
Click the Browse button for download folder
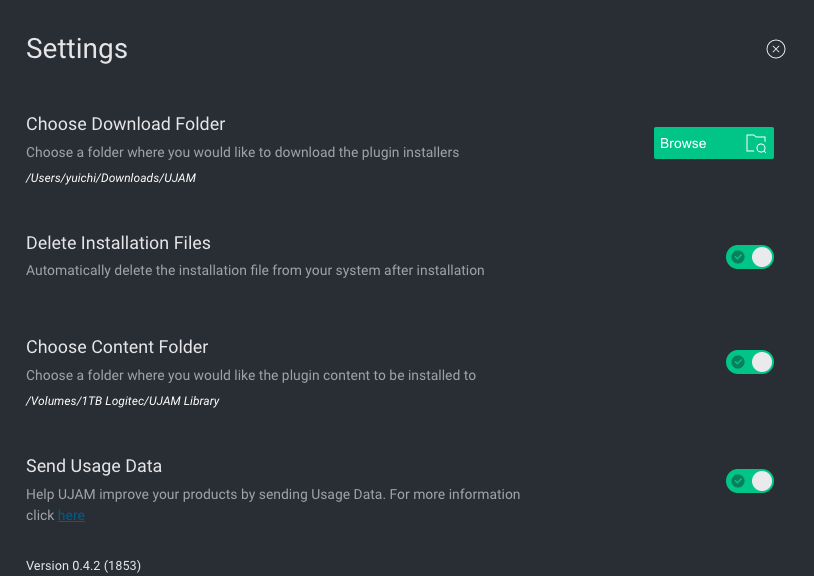pos(713,143)
